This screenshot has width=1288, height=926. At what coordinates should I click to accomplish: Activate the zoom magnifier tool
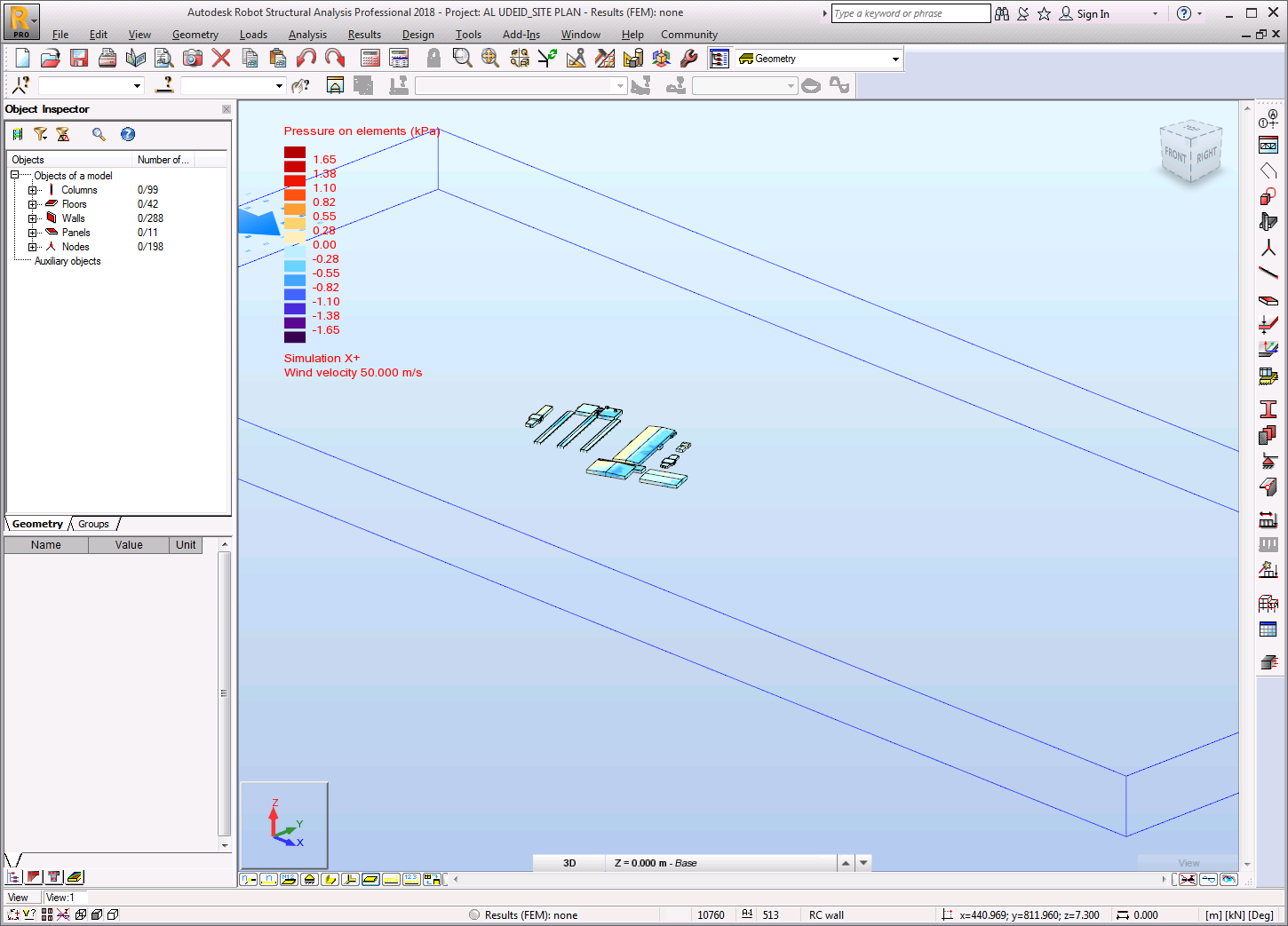(462, 57)
